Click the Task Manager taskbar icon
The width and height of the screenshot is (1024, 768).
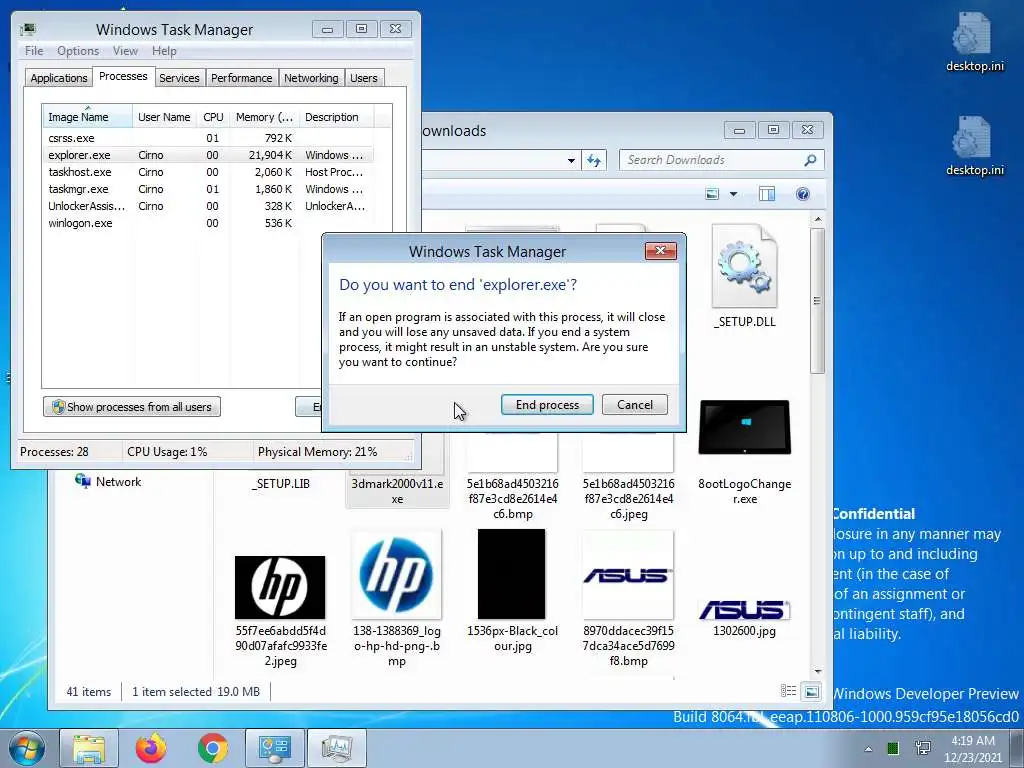[x=336, y=748]
